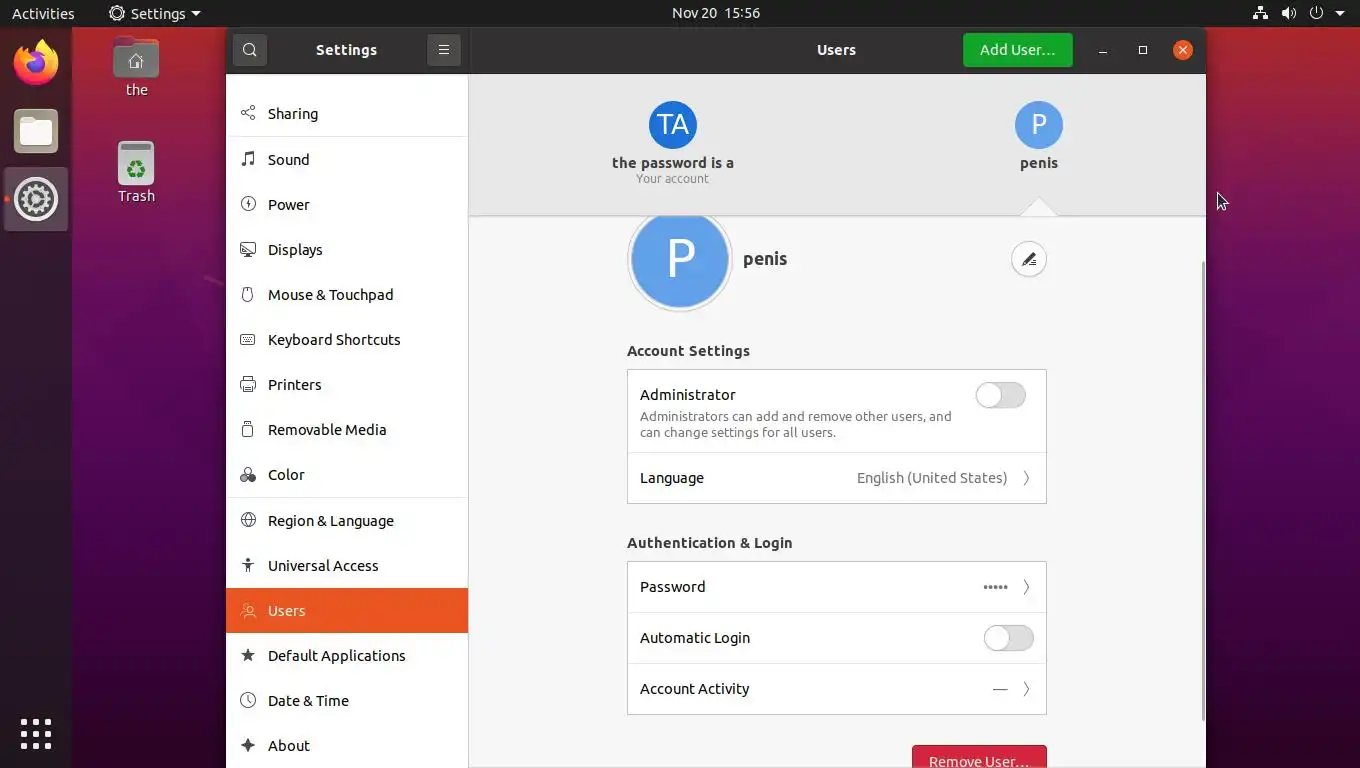Open Printers settings panel
This screenshot has width=1360, height=768.
pyautogui.click(x=347, y=384)
